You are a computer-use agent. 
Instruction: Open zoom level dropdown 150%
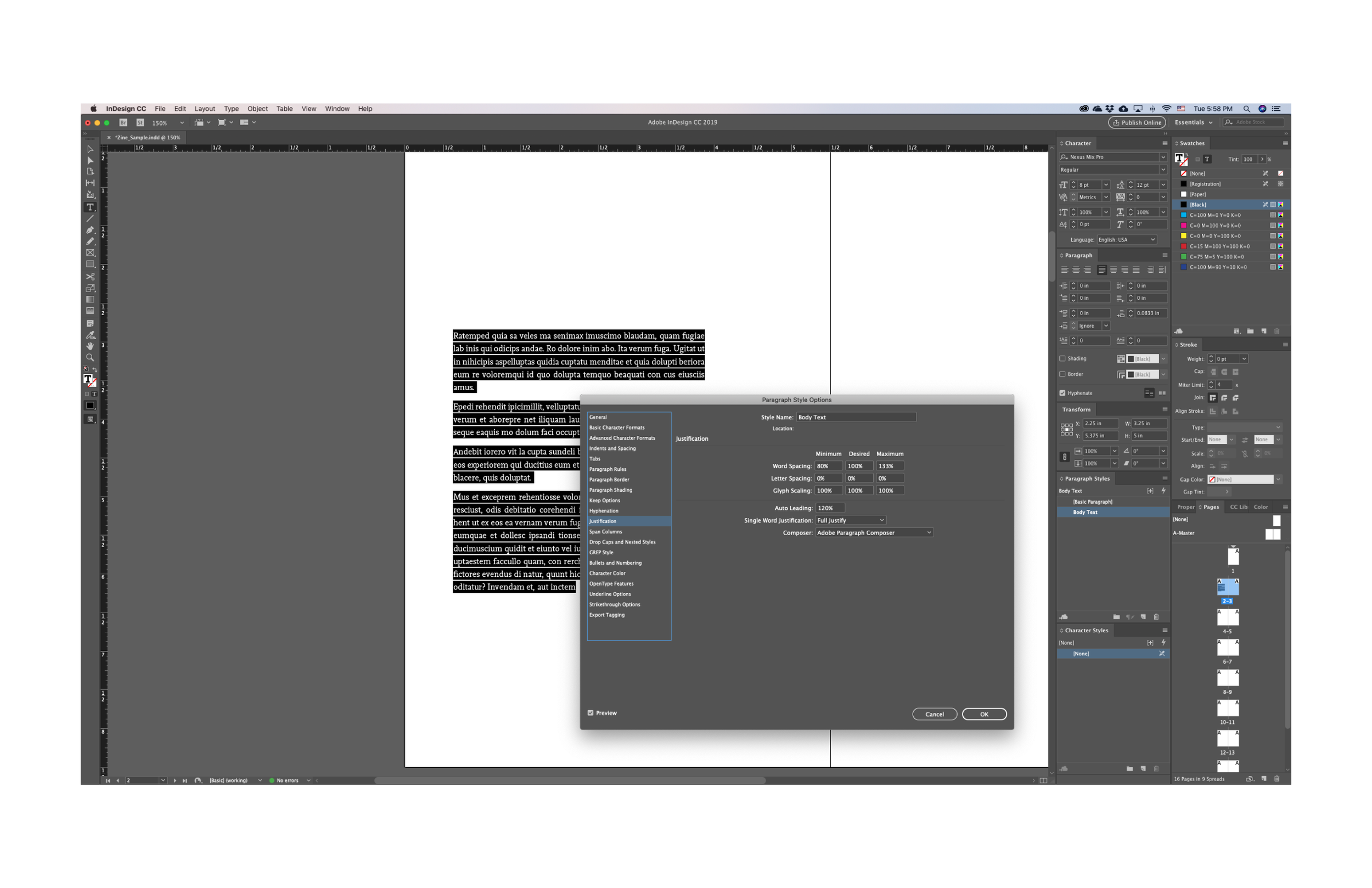pyautogui.click(x=182, y=122)
